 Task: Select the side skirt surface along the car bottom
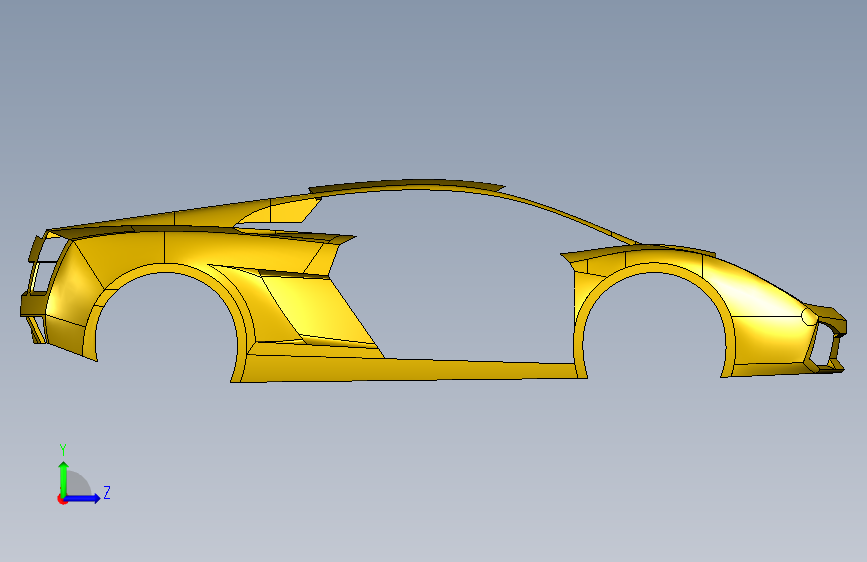(409, 369)
